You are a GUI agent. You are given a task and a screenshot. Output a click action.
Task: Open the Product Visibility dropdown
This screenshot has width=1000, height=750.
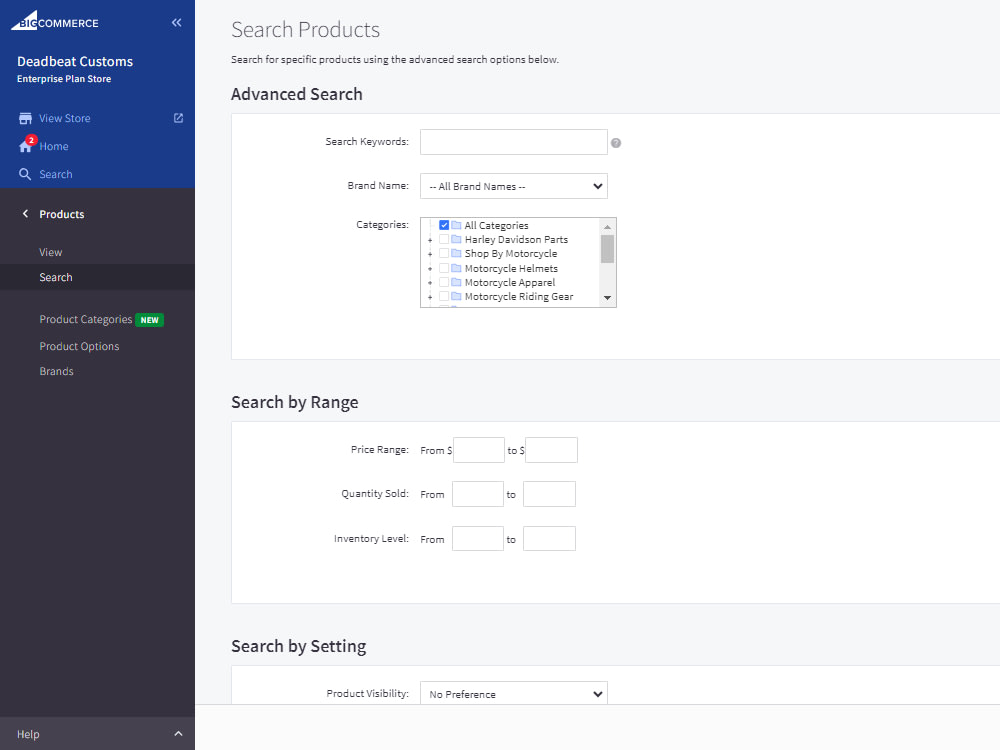[513, 694]
